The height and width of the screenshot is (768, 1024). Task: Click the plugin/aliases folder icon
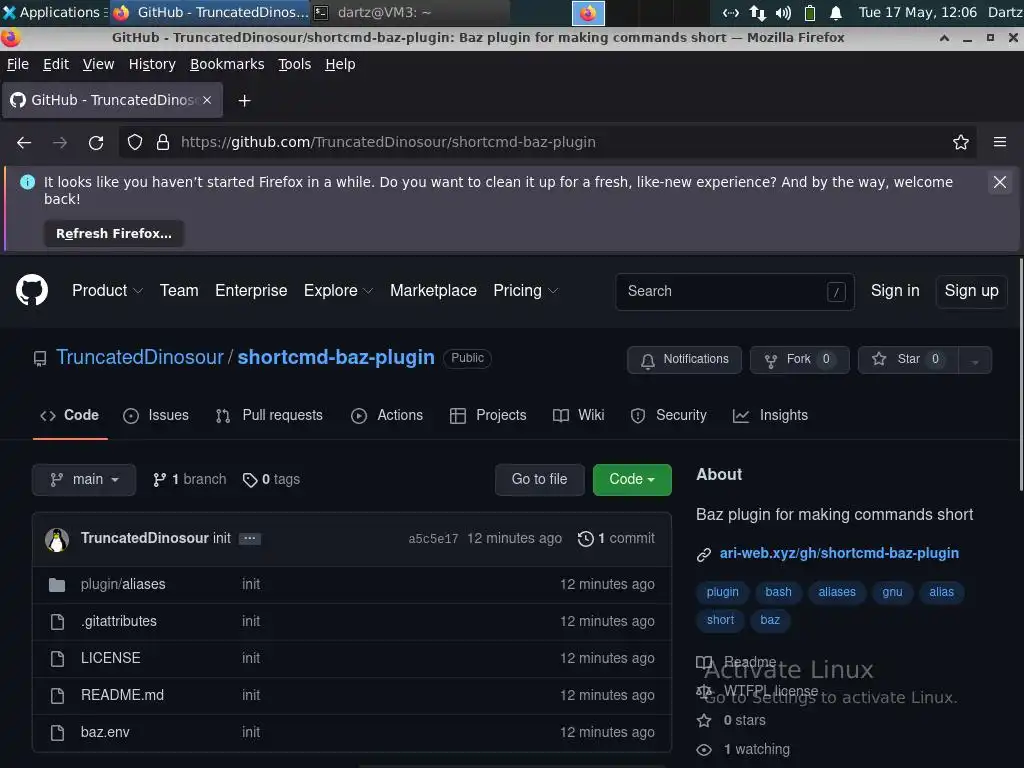click(x=57, y=584)
